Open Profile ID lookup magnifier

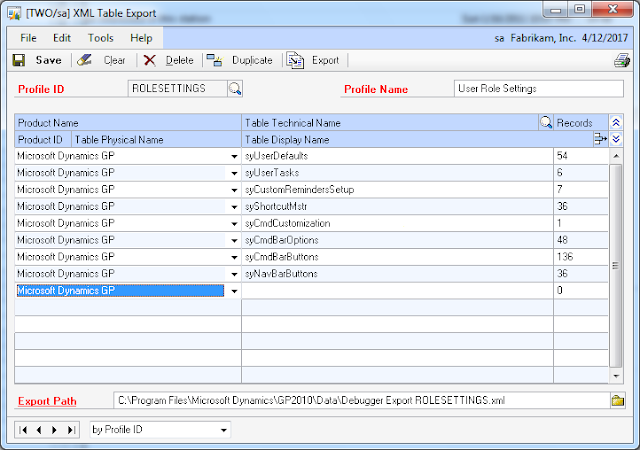tap(235, 89)
